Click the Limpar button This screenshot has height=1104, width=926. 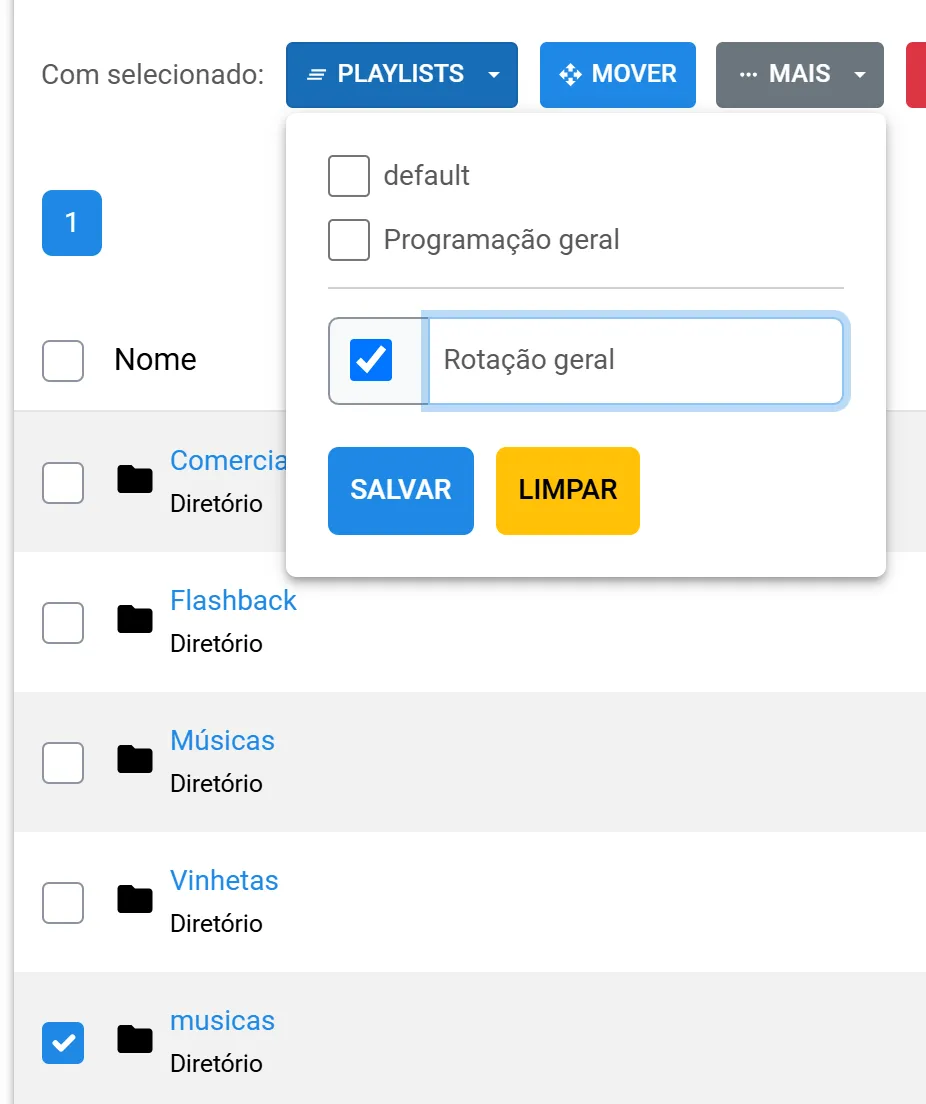568,491
